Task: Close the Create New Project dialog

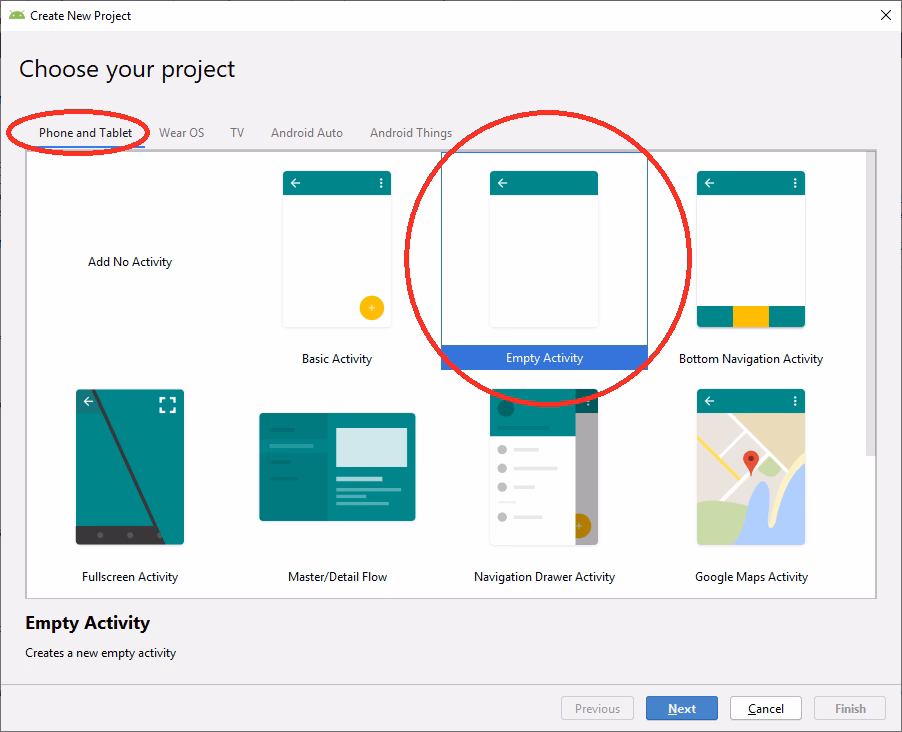Action: [884, 15]
